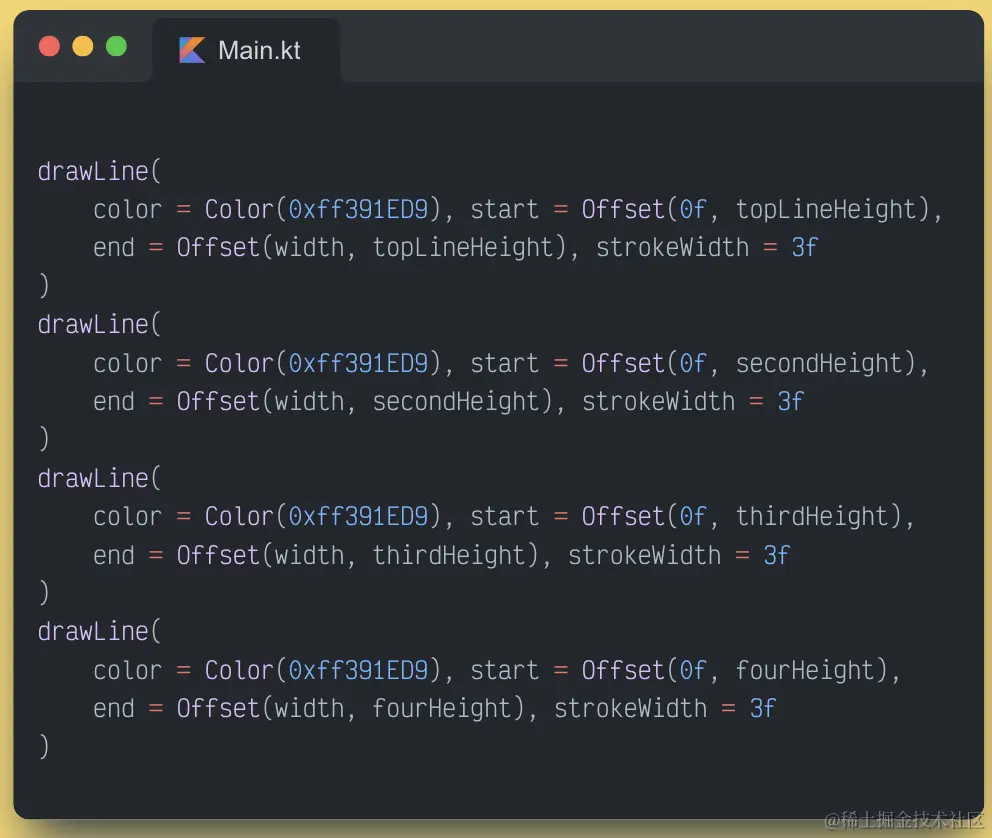Click secondHeight in the start Offset line

coord(819,363)
